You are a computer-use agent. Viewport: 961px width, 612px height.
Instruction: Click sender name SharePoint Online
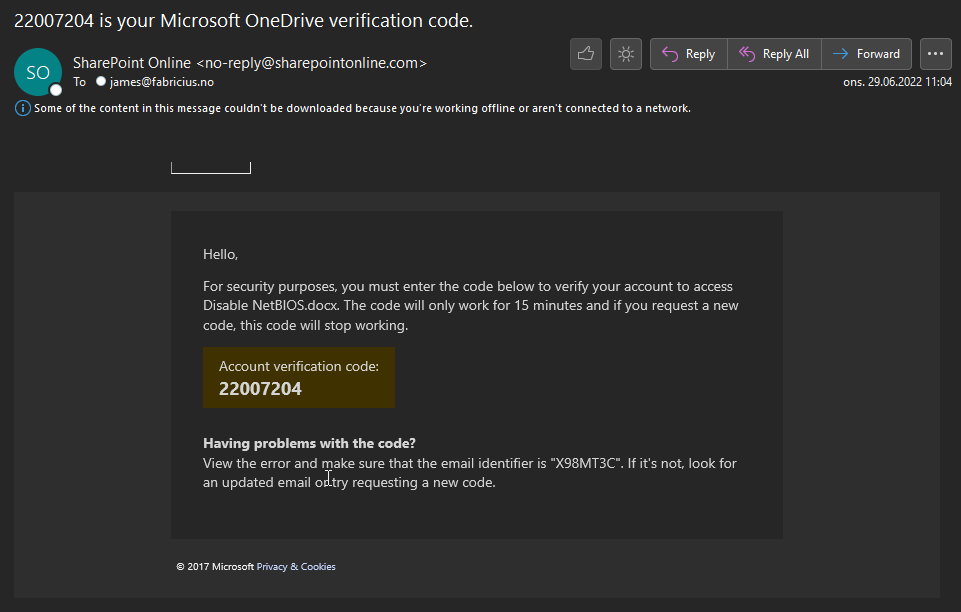132,63
